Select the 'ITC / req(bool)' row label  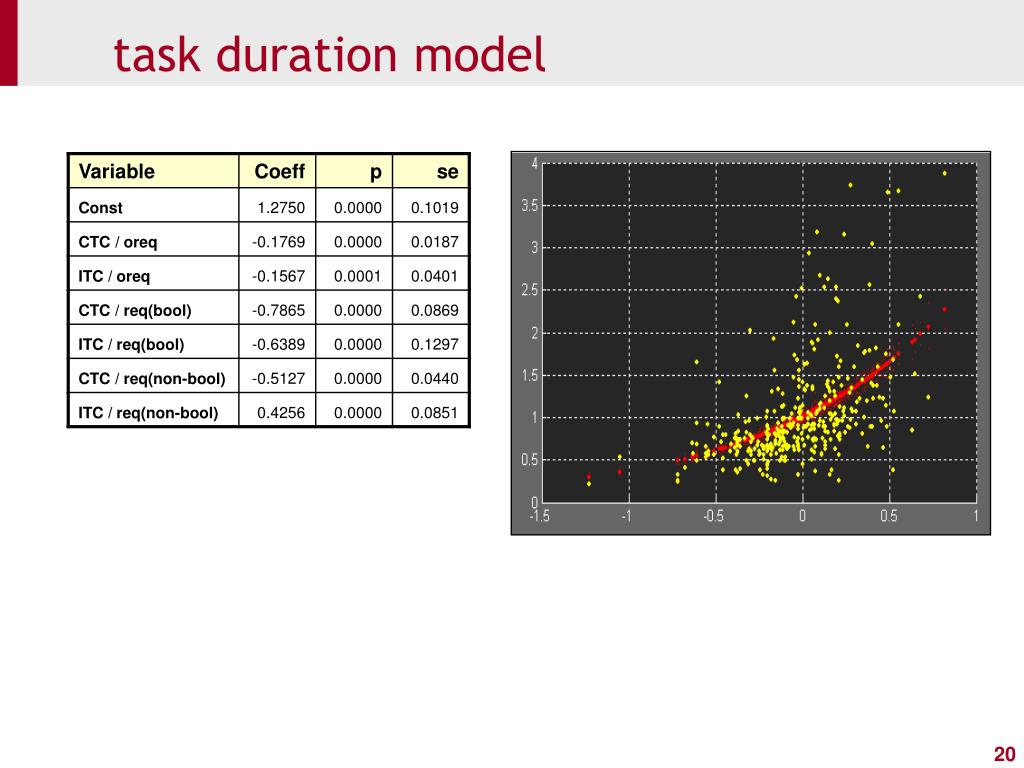pos(131,344)
